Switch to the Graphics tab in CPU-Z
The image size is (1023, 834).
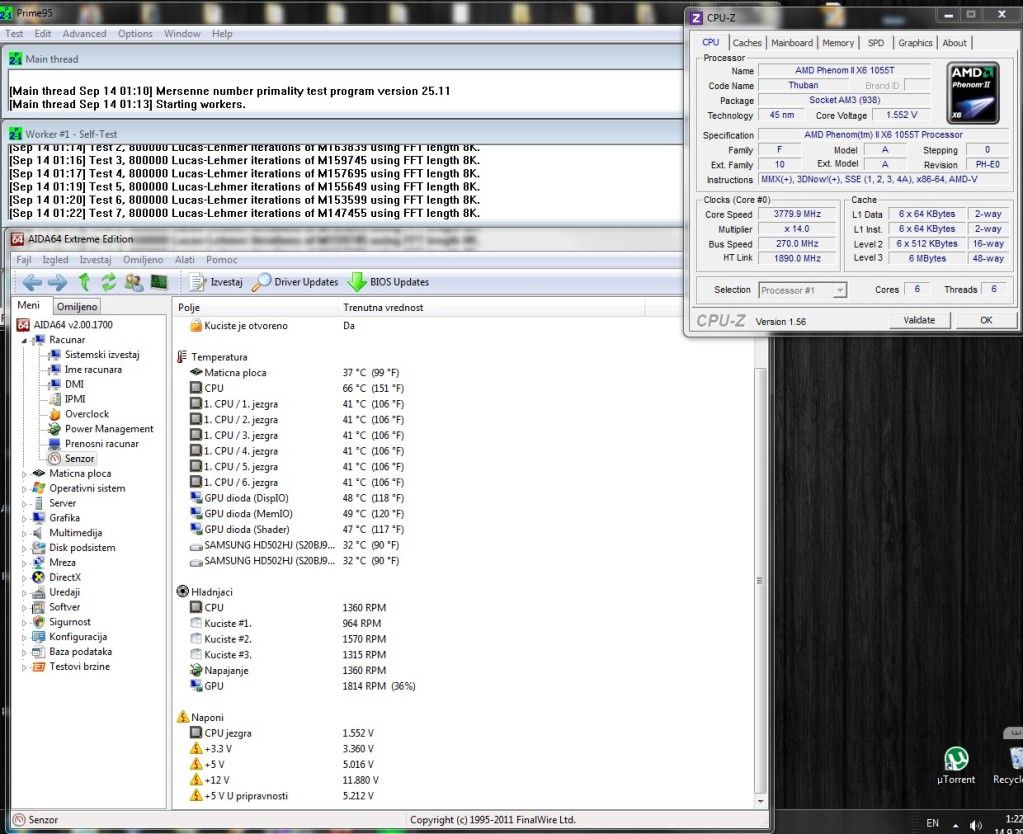(915, 43)
